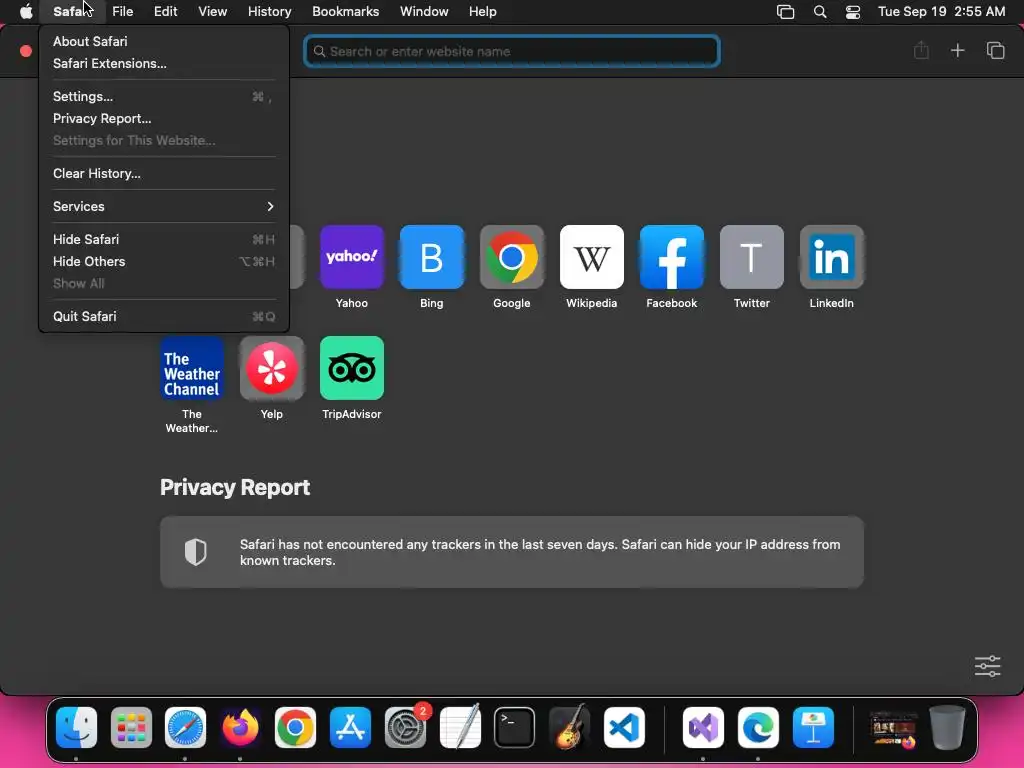
Task: Launch Terminal from the Dock
Action: (x=515, y=727)
